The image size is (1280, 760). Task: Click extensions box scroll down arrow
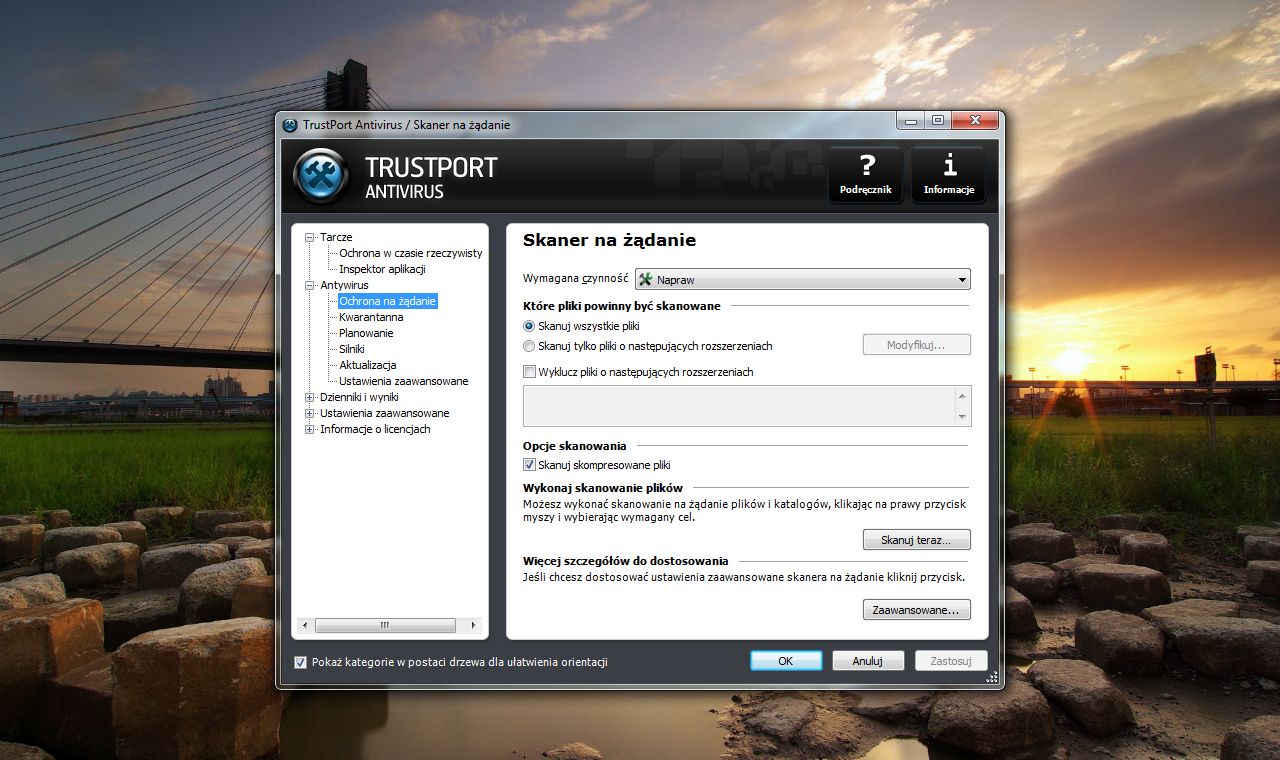[x=962, y=417]
